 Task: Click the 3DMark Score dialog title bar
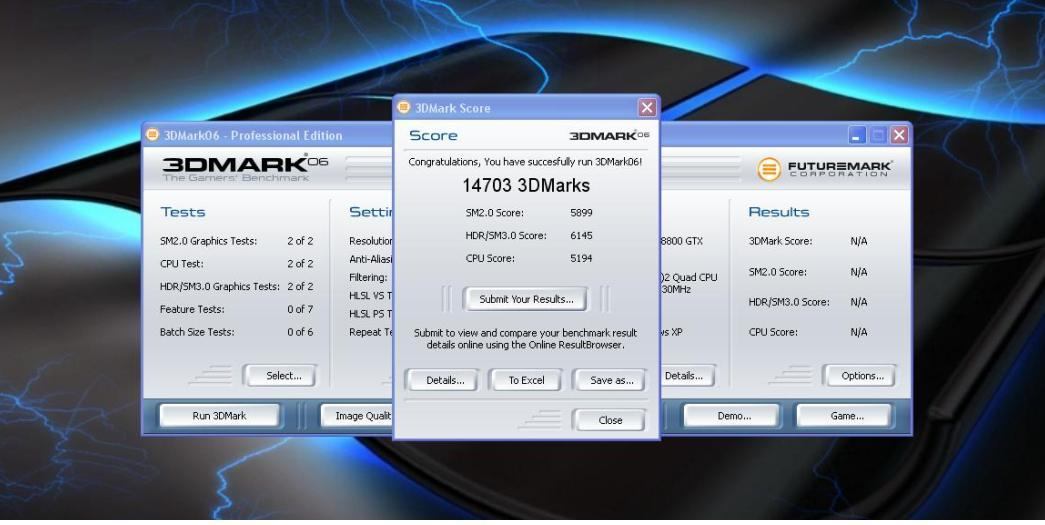point(526,108)
